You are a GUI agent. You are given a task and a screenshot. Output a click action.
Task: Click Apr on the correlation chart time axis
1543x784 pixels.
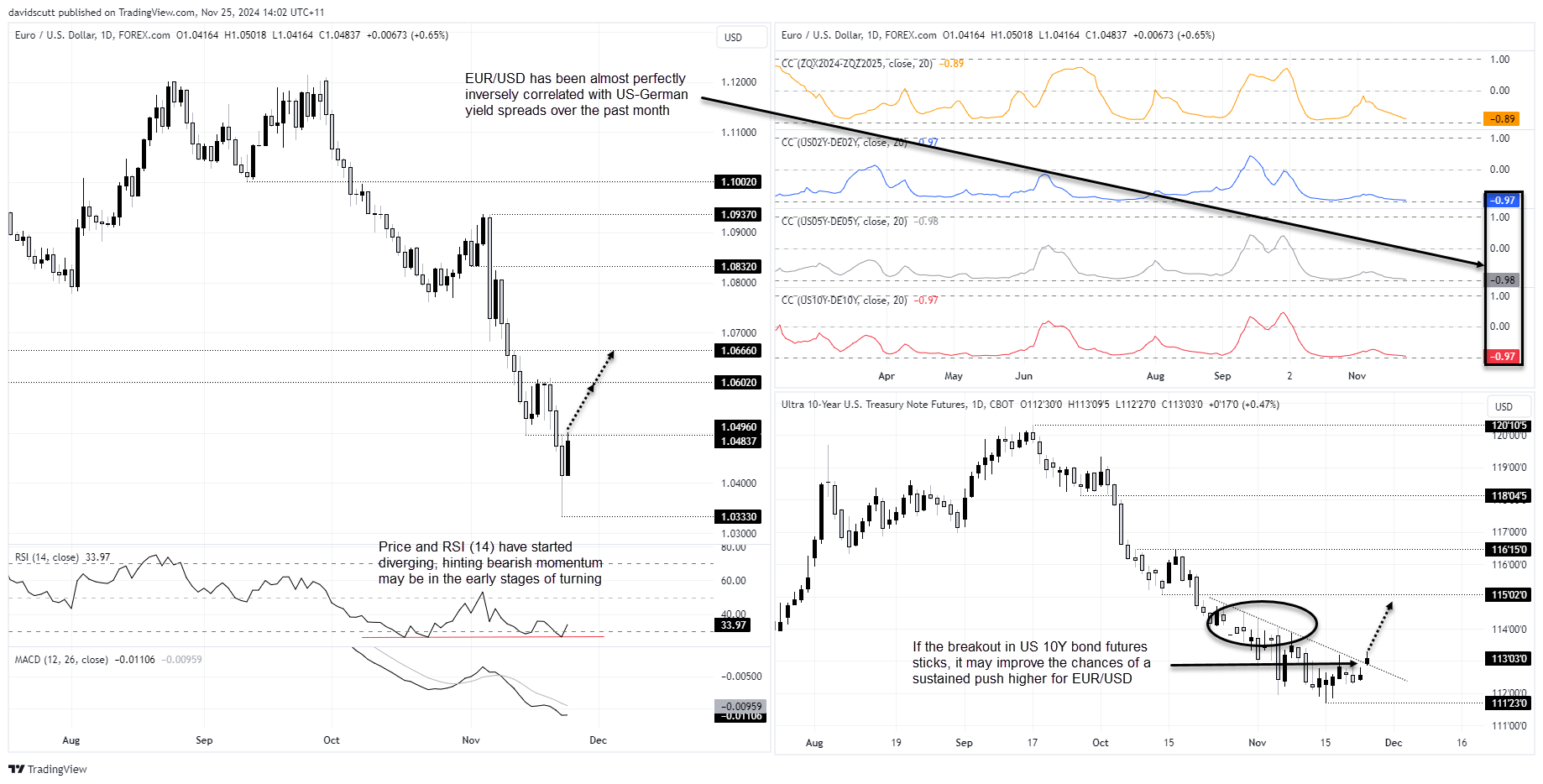click(x=887, y=376)
